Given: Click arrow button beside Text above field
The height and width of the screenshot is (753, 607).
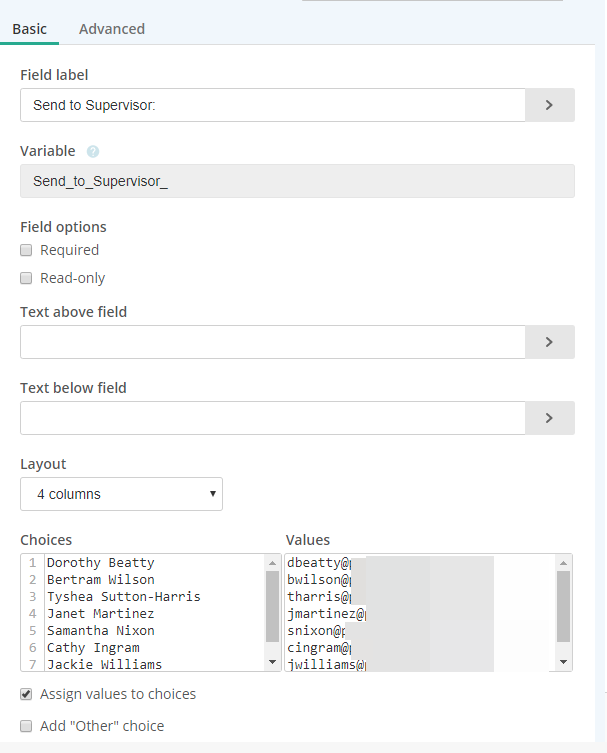Looking at the screenshot, I should 549,341.
